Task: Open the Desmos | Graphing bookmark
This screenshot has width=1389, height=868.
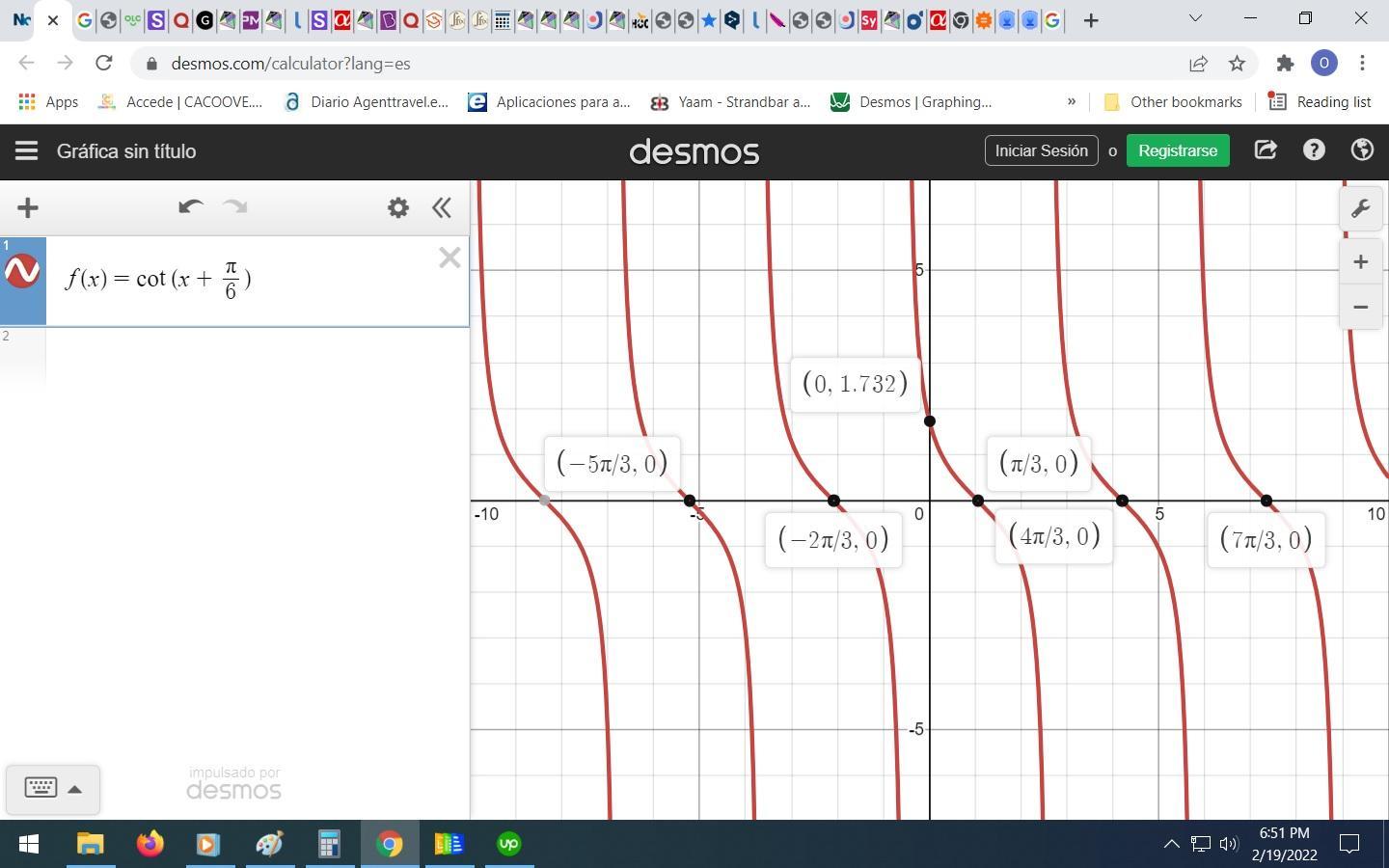Action: [x=912, y=101]
